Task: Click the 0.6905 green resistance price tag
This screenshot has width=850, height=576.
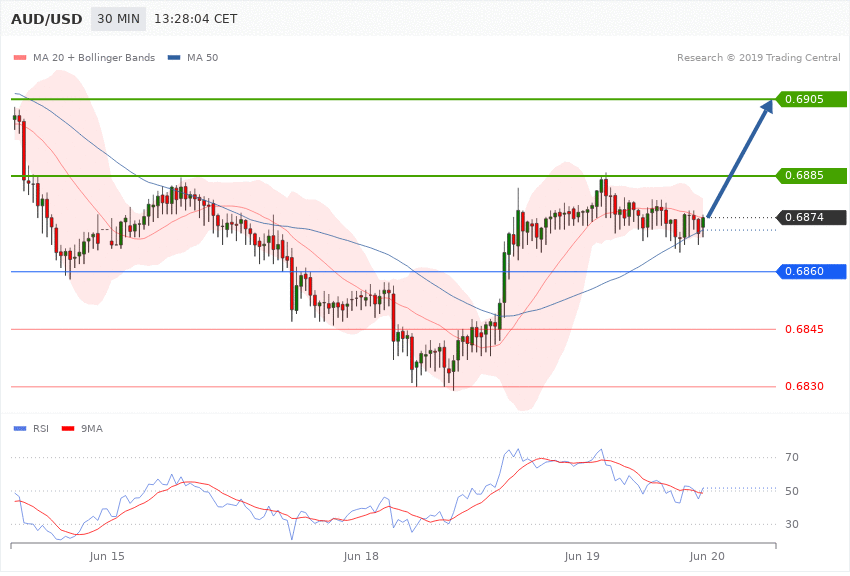Action: point(810,99)
